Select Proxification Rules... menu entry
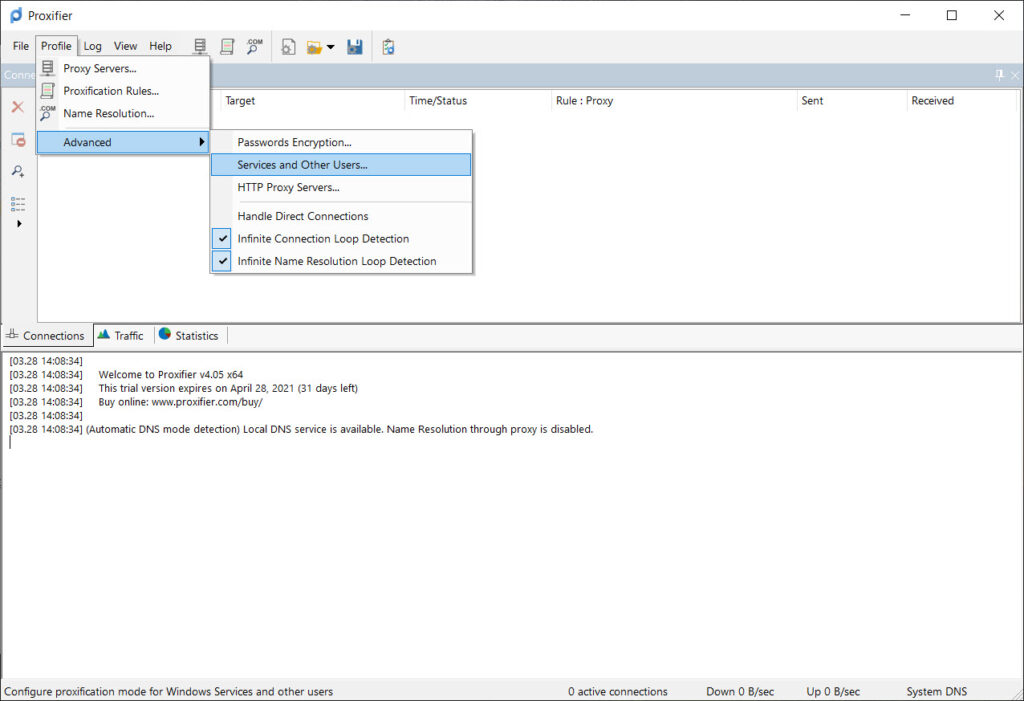Viewport: 1024px width, 701px height. pos(123,91)
